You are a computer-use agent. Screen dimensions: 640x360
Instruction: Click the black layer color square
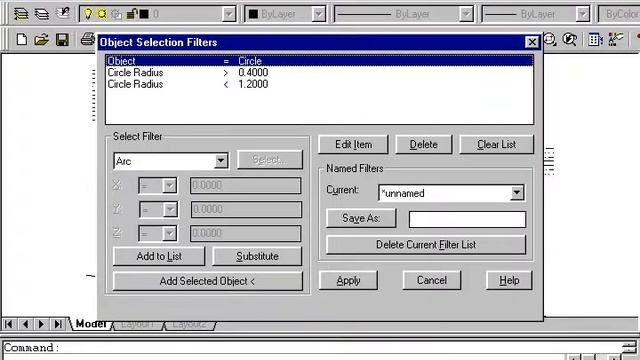click(x=144, y=14)
